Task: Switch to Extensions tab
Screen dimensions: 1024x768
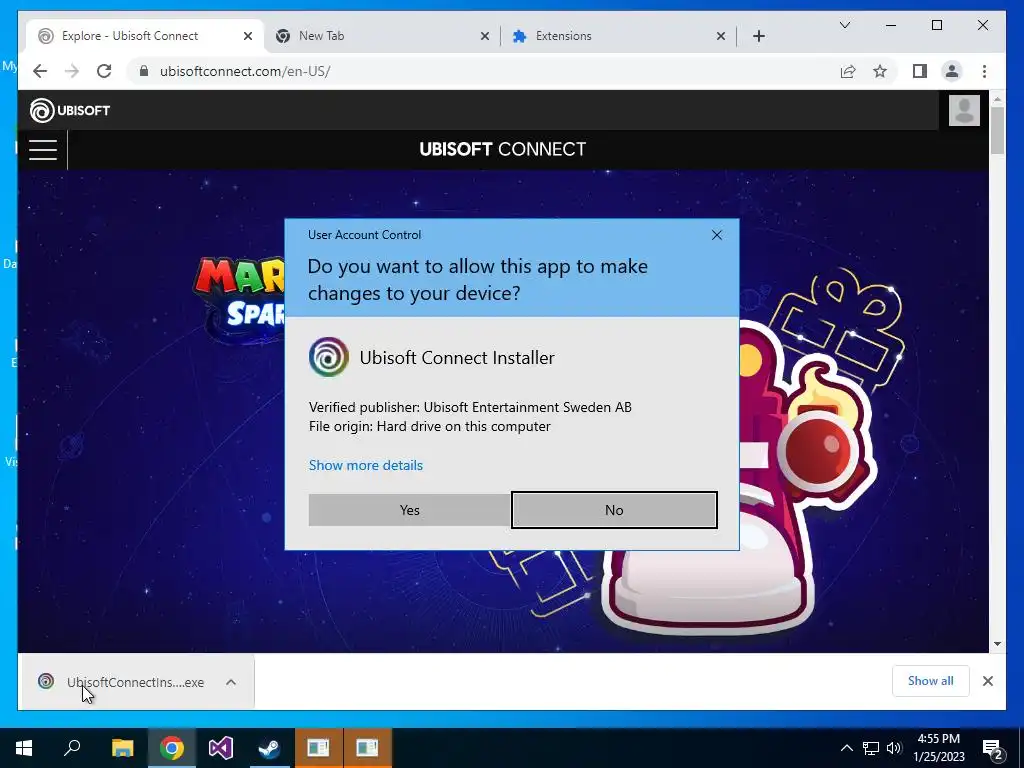Action: [x=619, y=36]
